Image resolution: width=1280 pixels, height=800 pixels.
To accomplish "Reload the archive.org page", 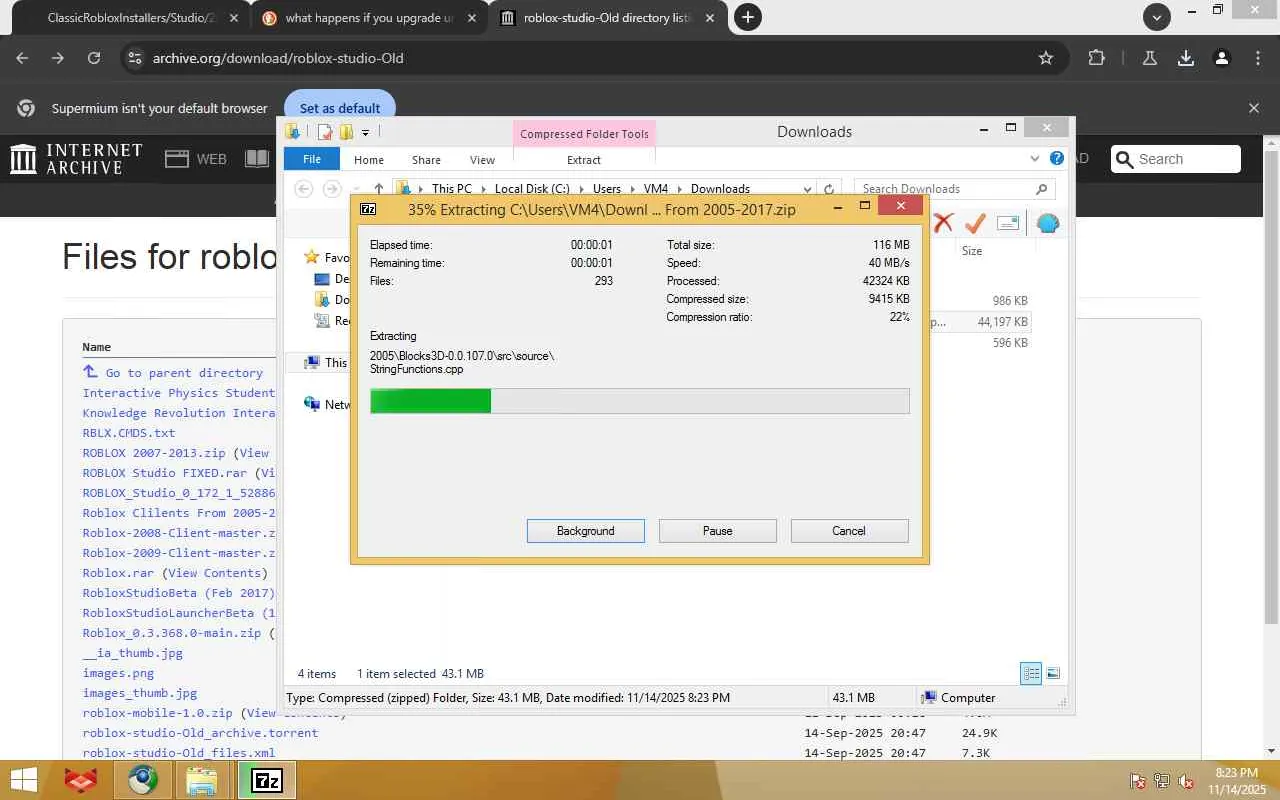I will tap(94, 58).
